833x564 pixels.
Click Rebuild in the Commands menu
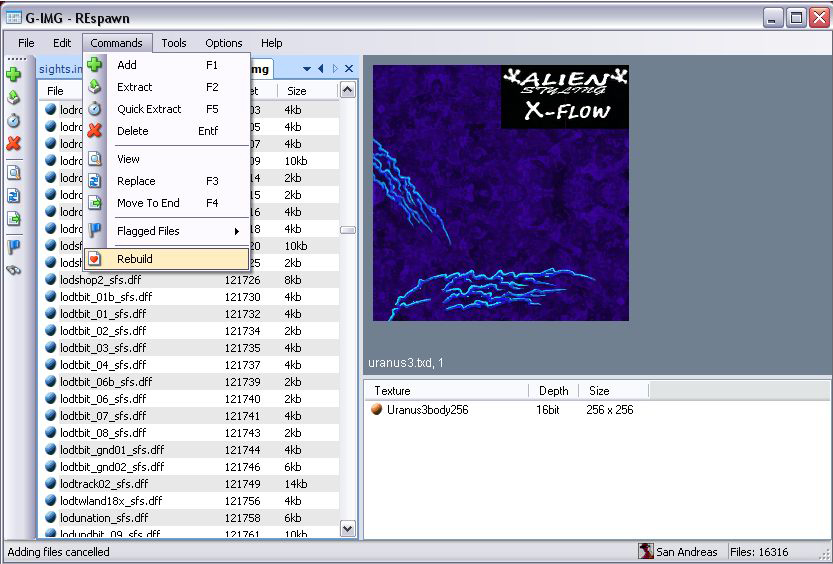[166, 259]
